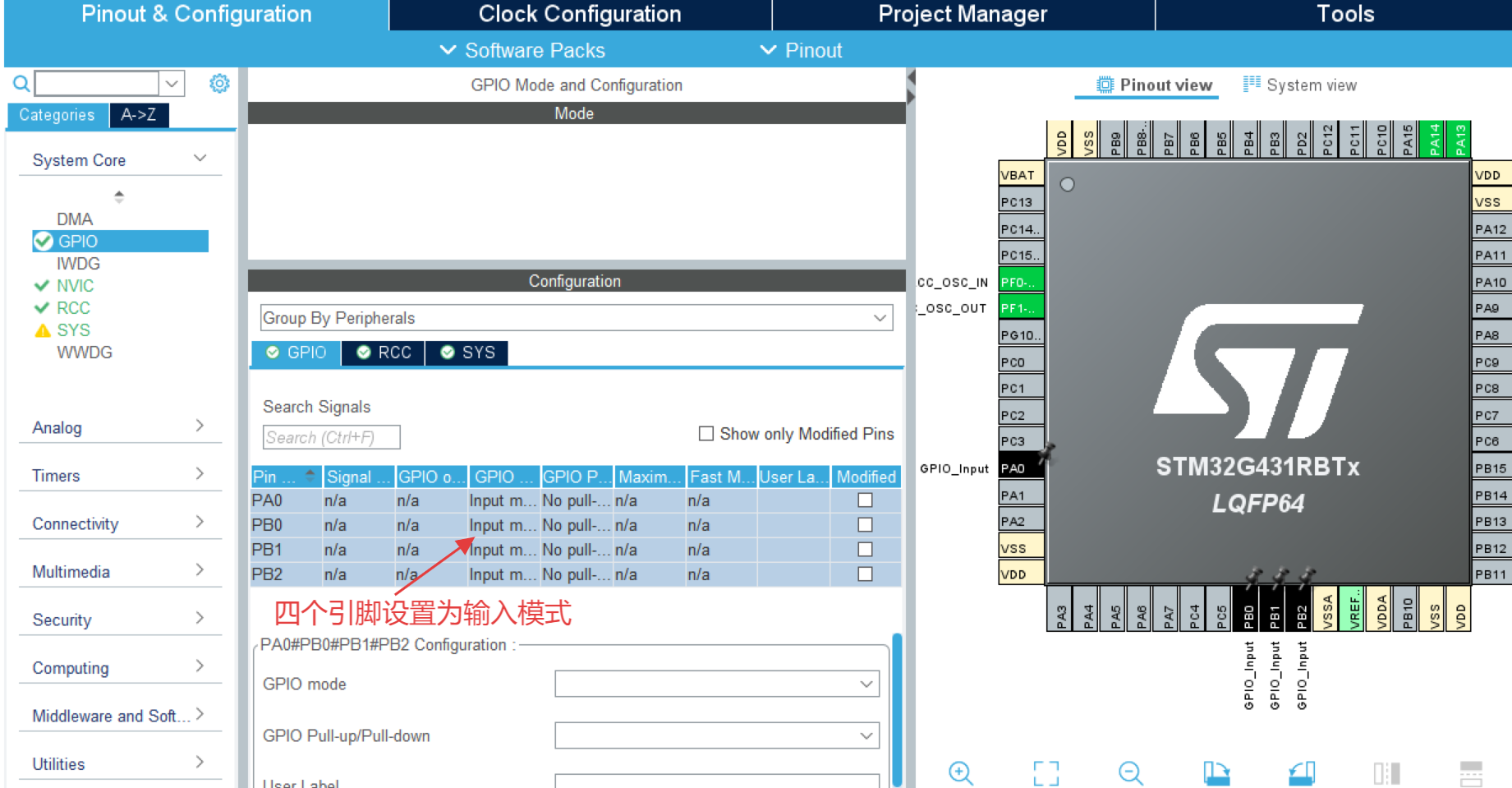The height and width of the screenshot is (788, 1512).
Task: Zoom out of the chip pinout
Action: [1130, 773]
